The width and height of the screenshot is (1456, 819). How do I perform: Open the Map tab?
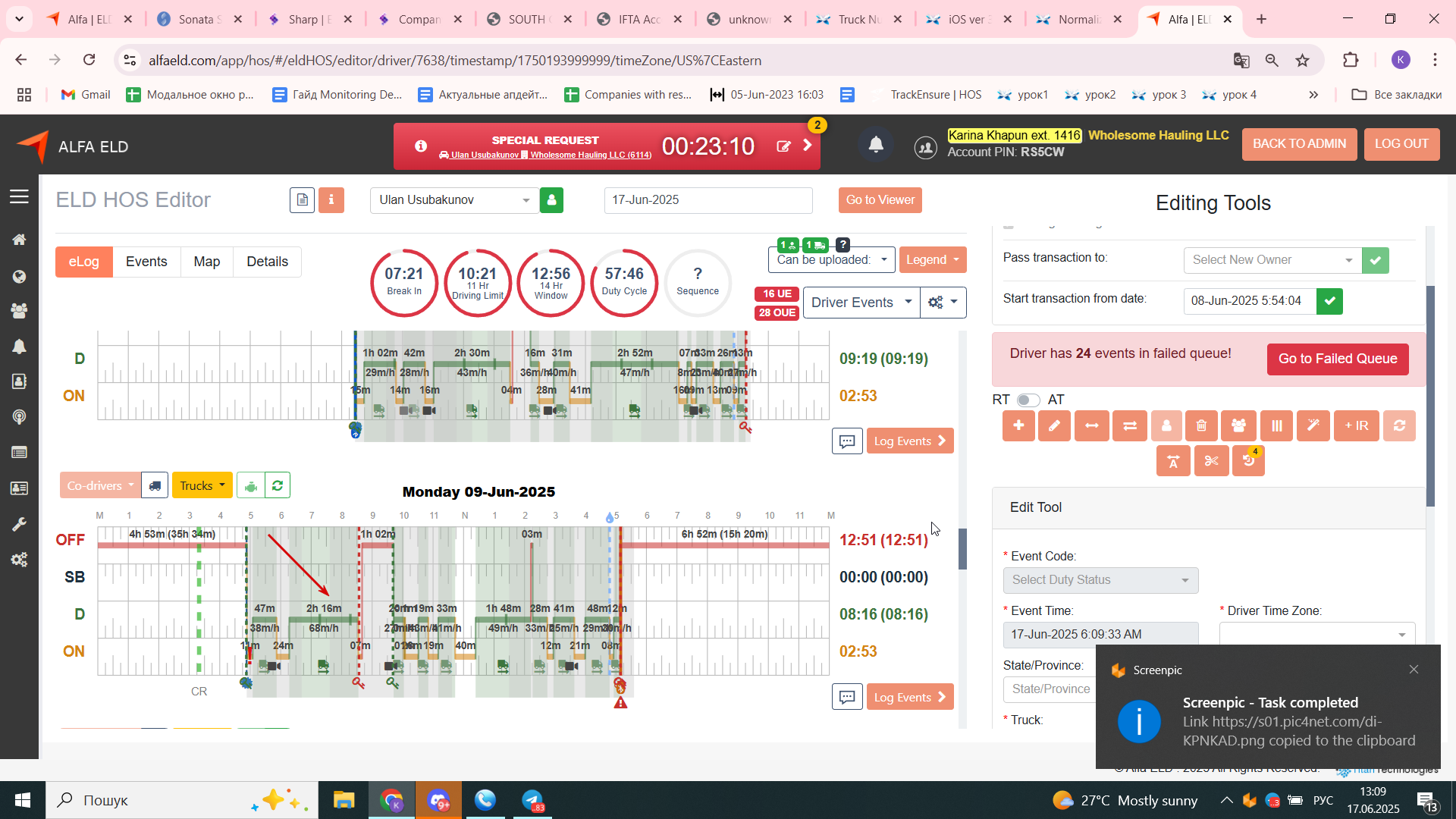coord(206,262)
